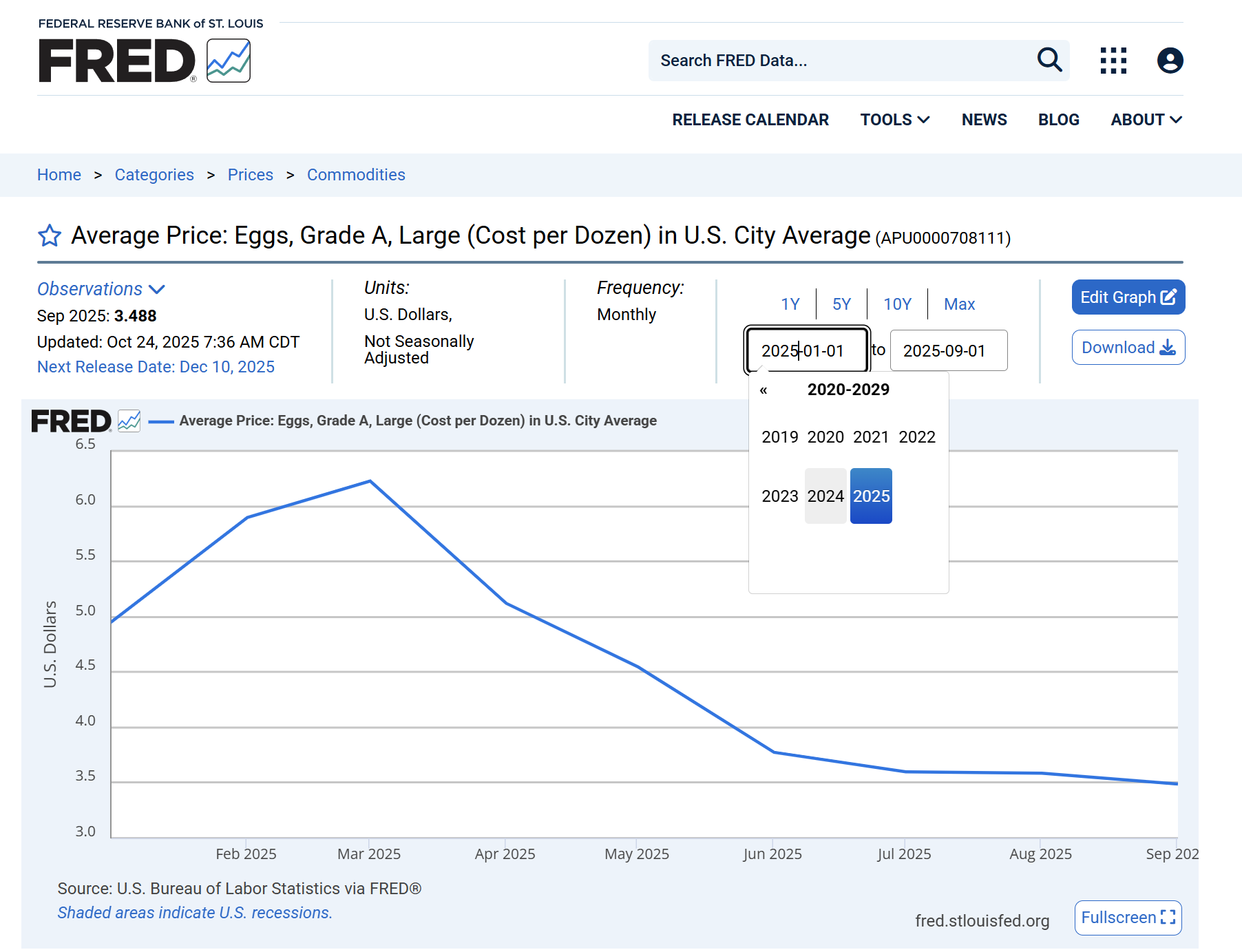The image size is (1242, 952).
Task: Click the 'Not Seasonally Adjusted' units text
Action: (419, 350)
